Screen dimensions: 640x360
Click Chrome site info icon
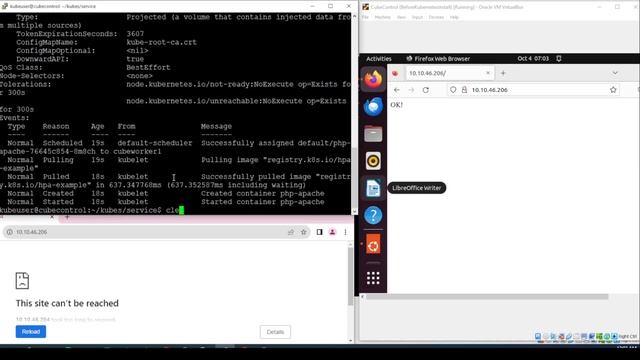(9, 232)
